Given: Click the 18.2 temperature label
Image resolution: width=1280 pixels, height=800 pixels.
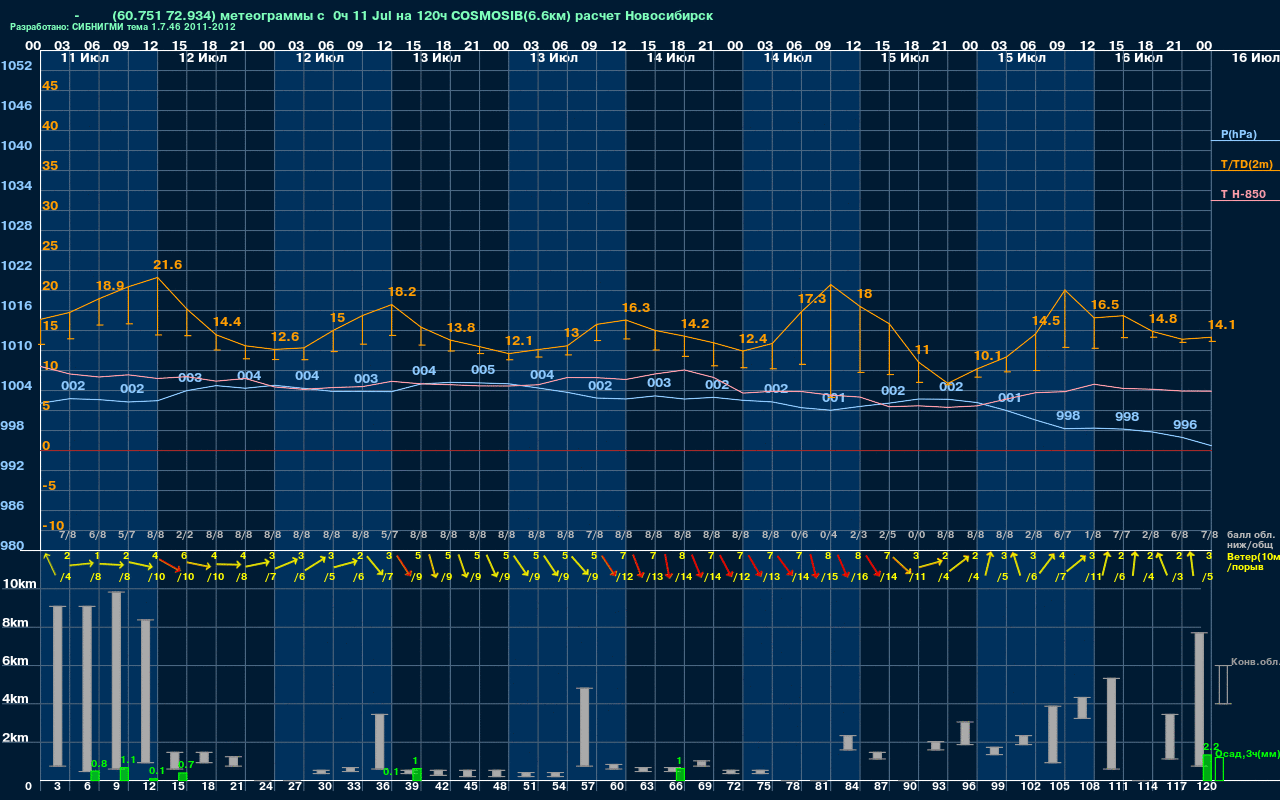Looking at the screenshot, I should click(x=402, y=292).
